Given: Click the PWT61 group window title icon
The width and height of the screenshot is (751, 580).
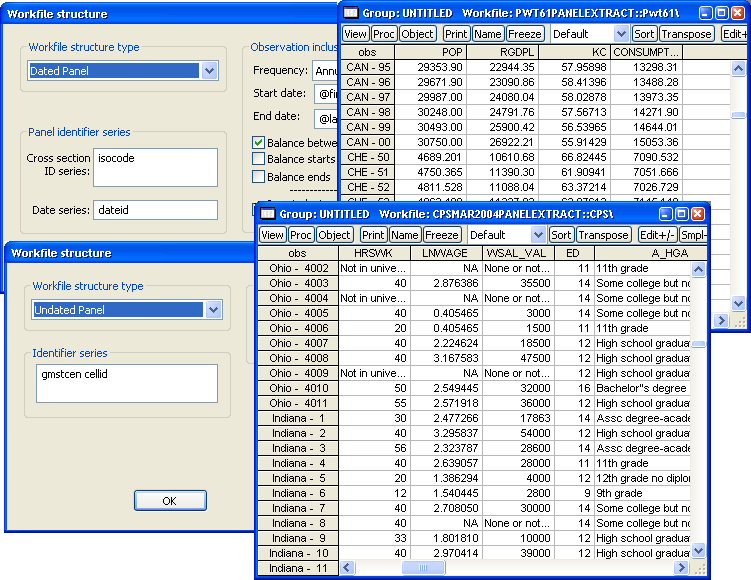Looking at the screenshot, I should tap(351, 12).
